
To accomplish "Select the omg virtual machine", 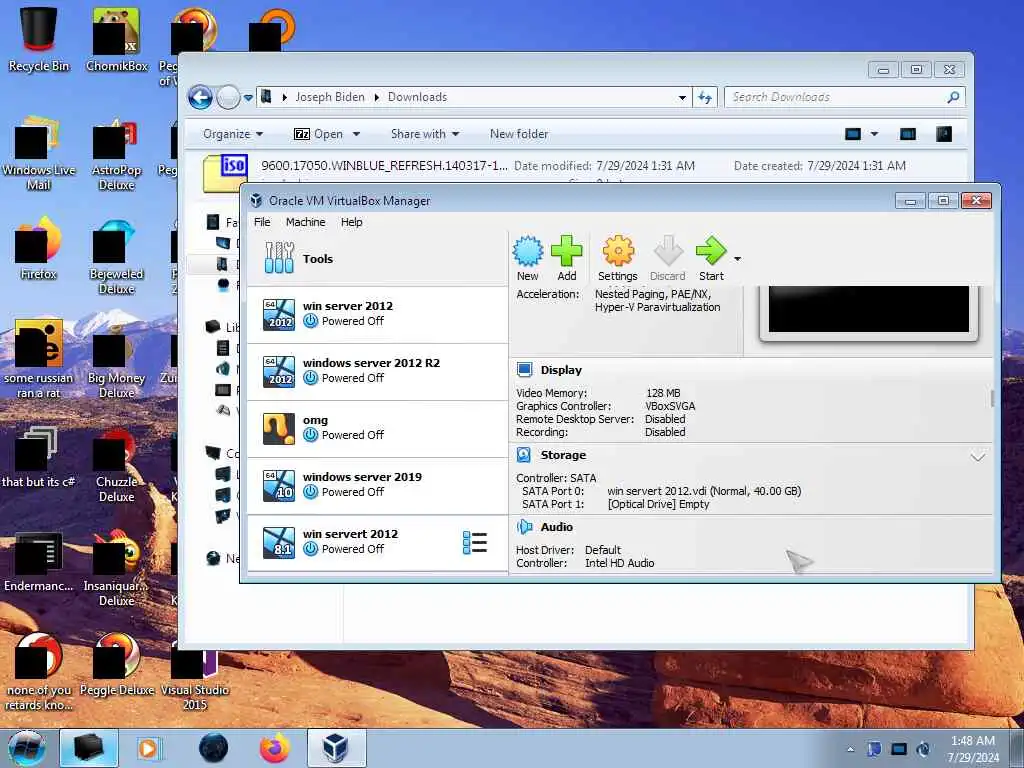I will point(377,428).
